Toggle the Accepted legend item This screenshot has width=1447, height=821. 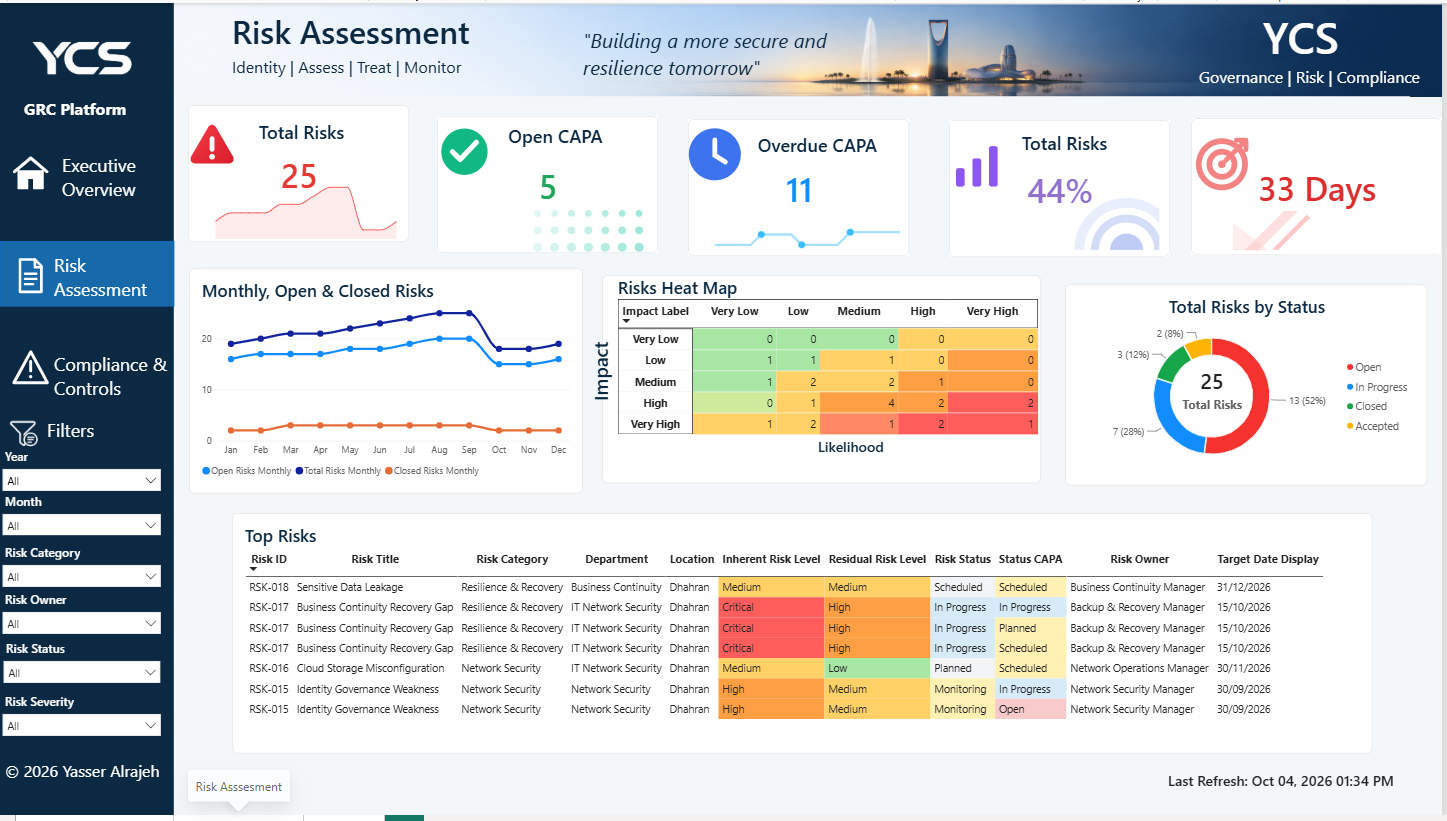(1372, 426)
